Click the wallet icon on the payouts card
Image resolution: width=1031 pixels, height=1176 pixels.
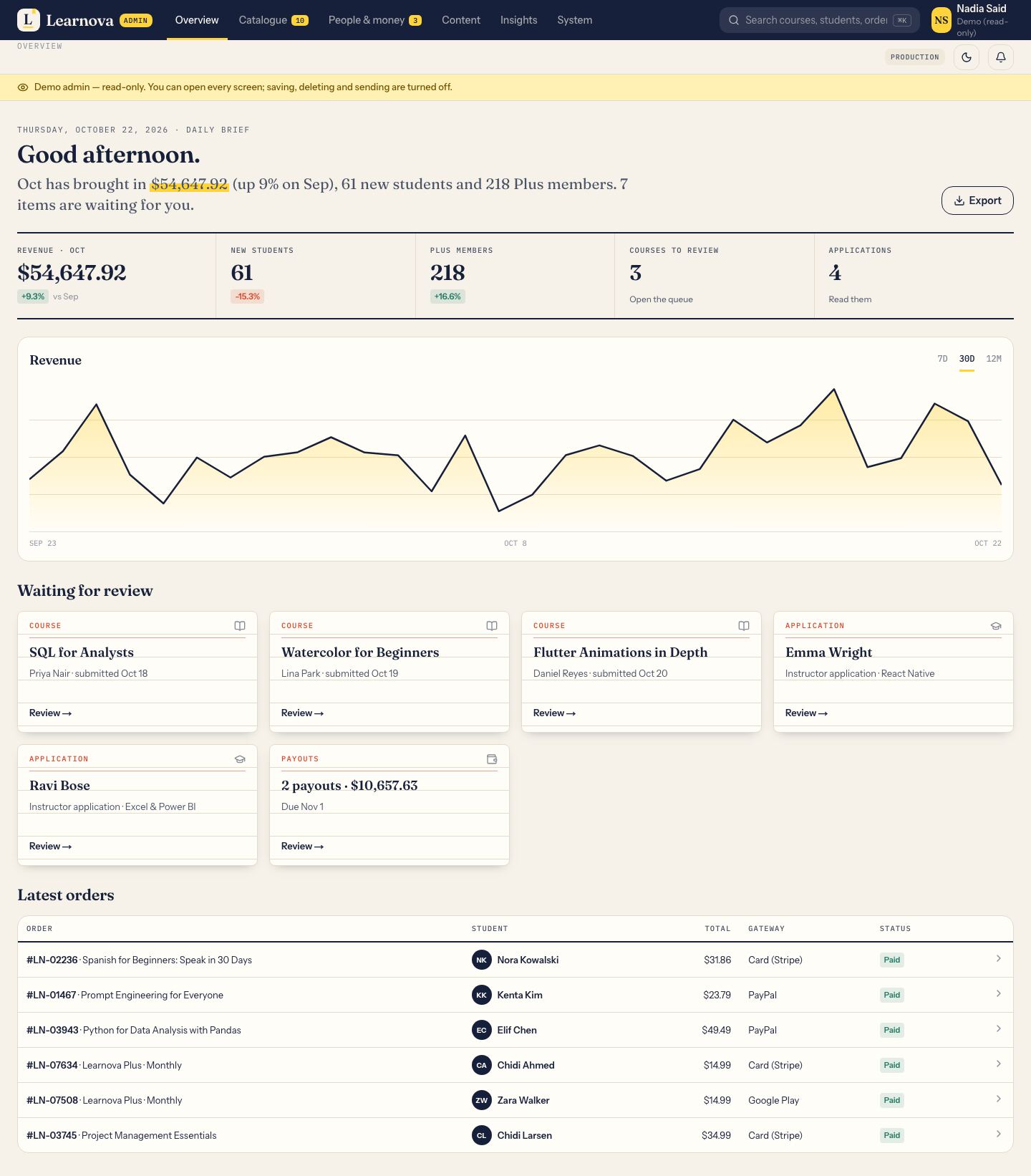pos(492,759)
